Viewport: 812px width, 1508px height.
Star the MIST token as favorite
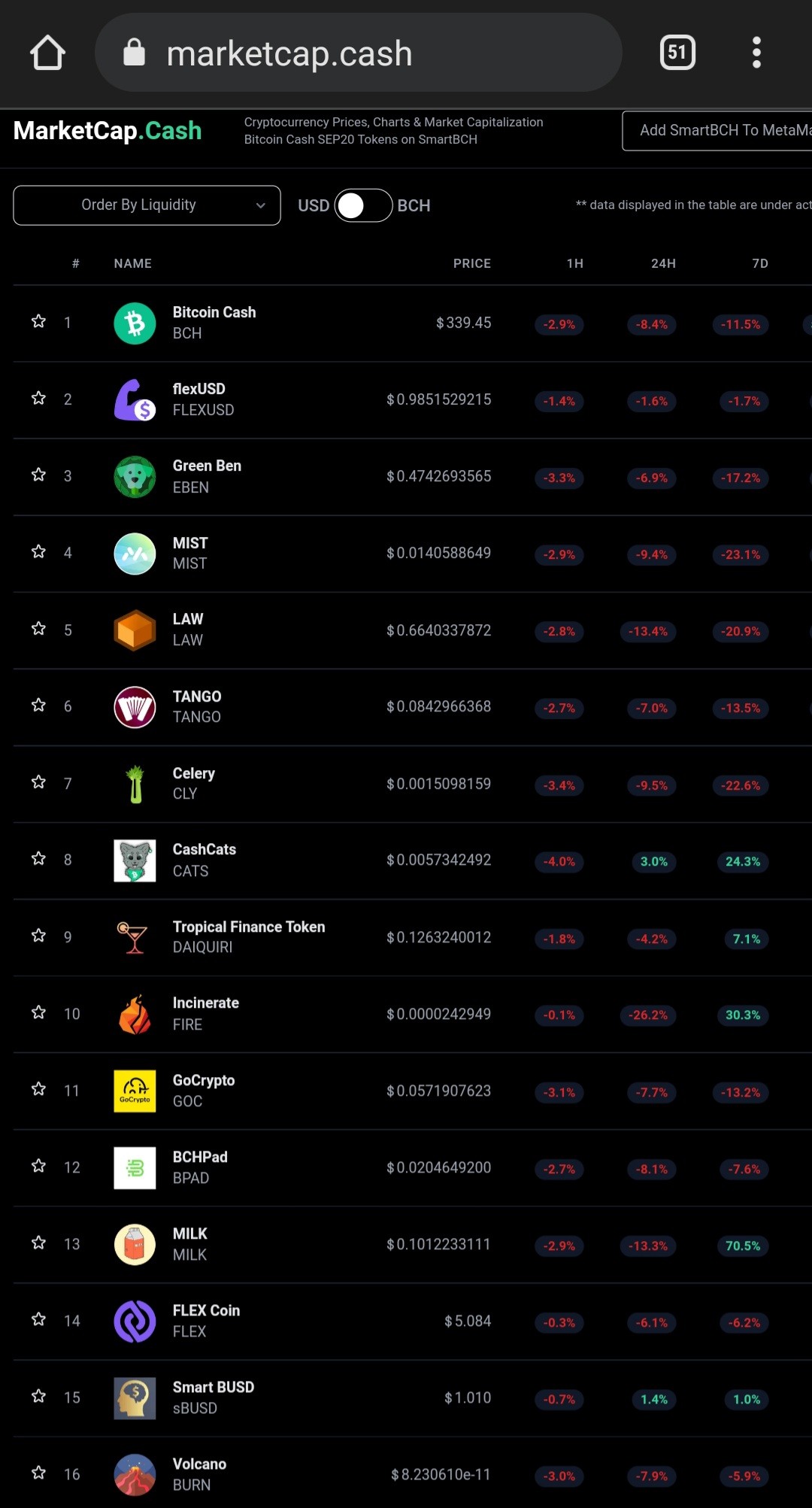click(38, 552)
